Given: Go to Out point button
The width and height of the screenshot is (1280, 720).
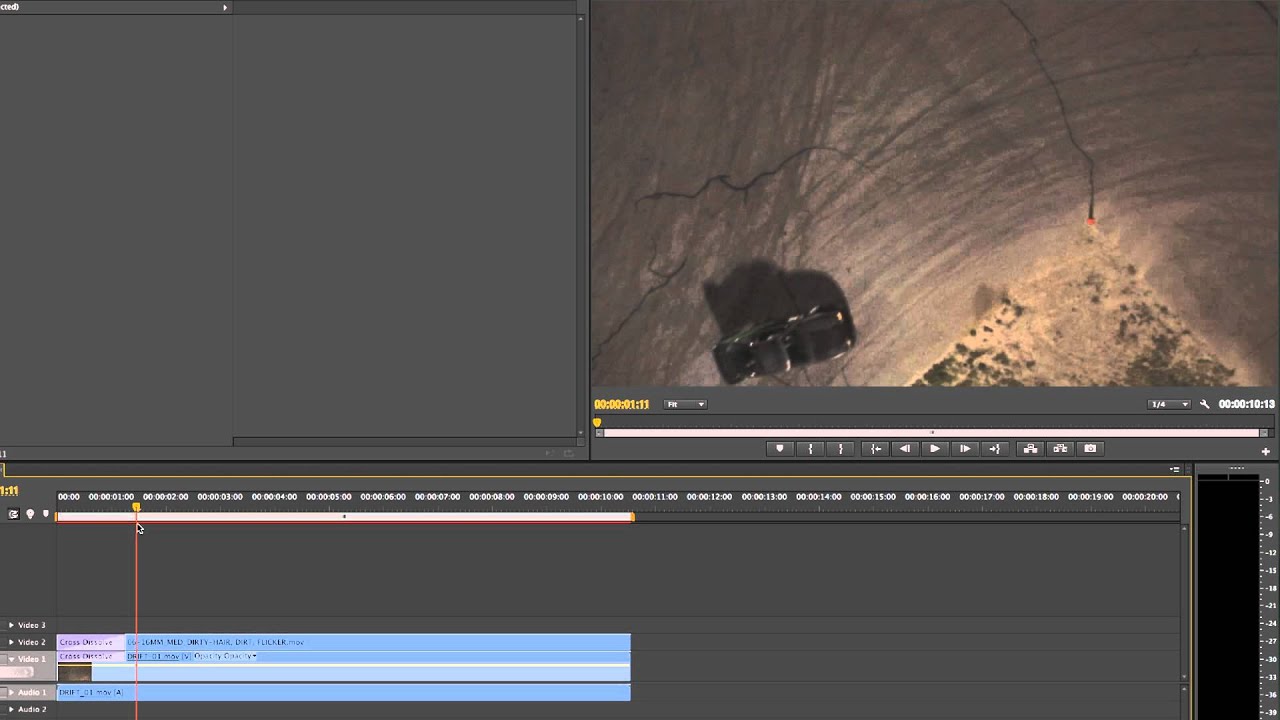Looking at the screenshot, I should [995, 449].
